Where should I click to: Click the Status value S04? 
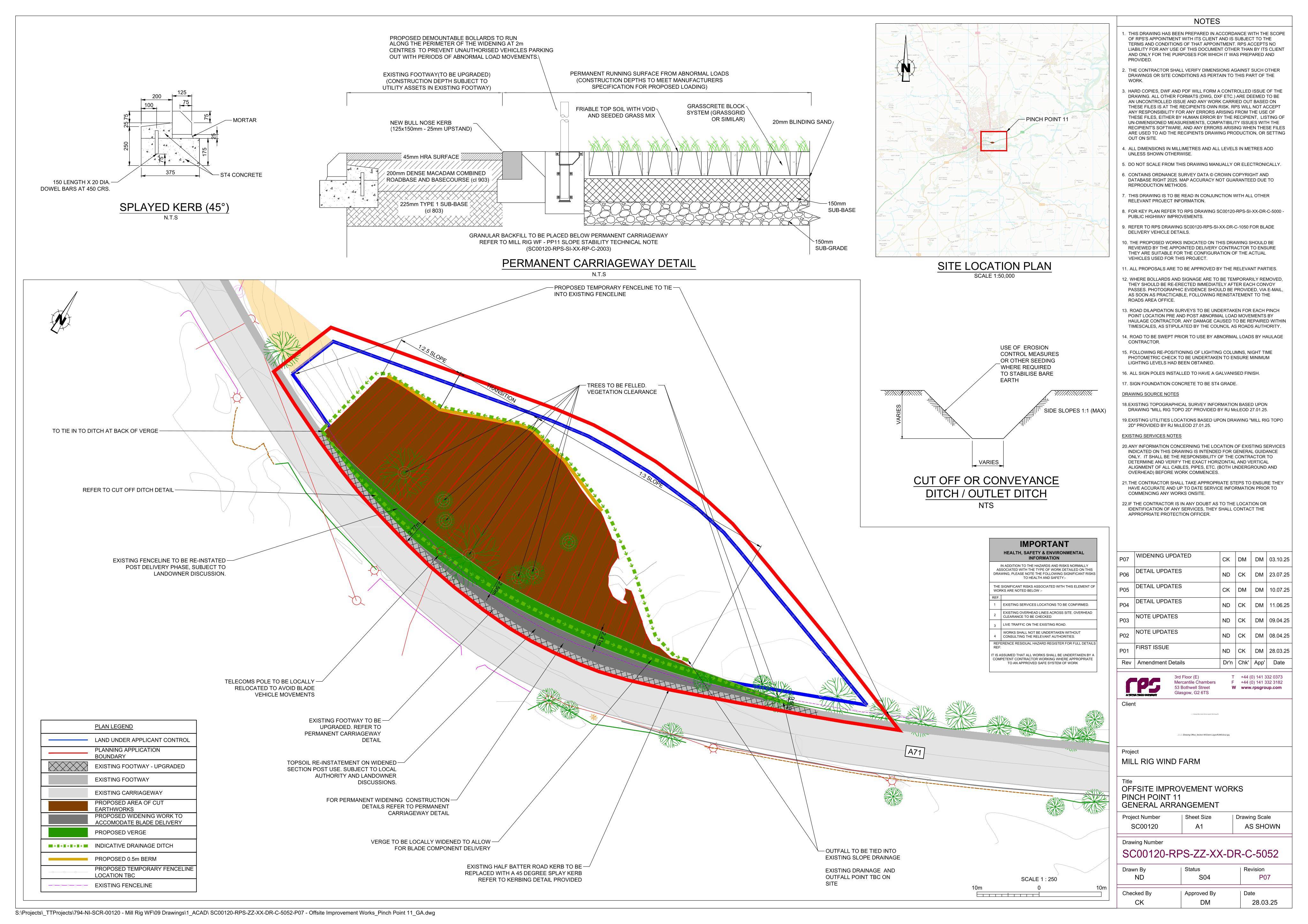(x=1204, y=877)
